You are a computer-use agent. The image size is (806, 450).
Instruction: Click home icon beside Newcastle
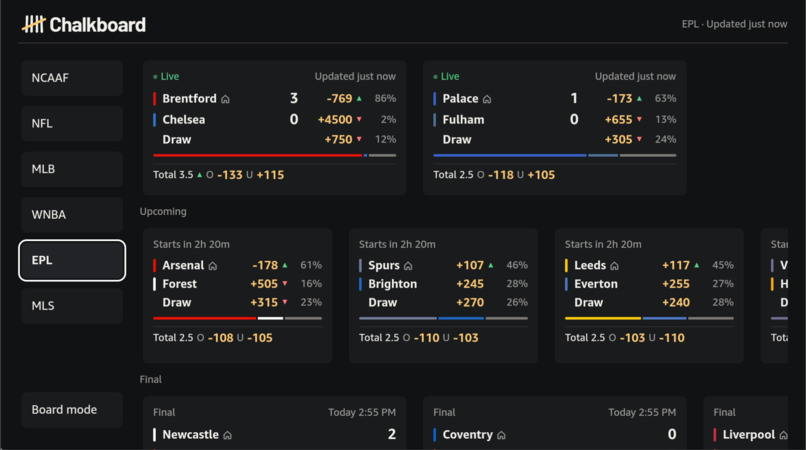[227, 435]
